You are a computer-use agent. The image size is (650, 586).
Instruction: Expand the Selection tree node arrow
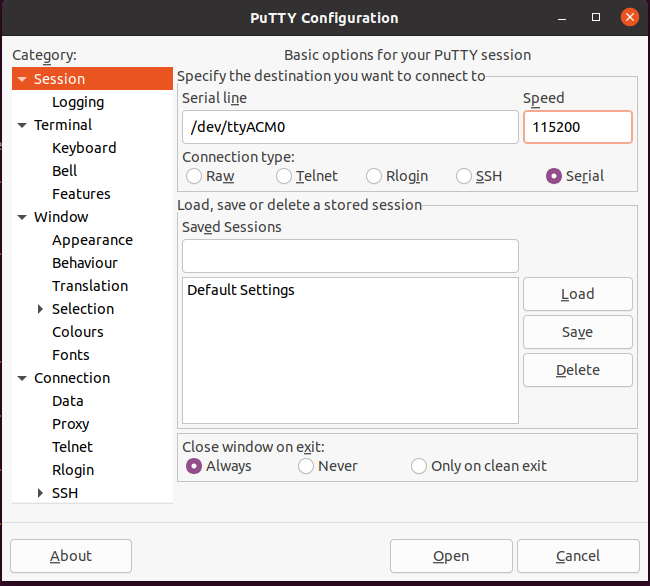pos(40,309)
